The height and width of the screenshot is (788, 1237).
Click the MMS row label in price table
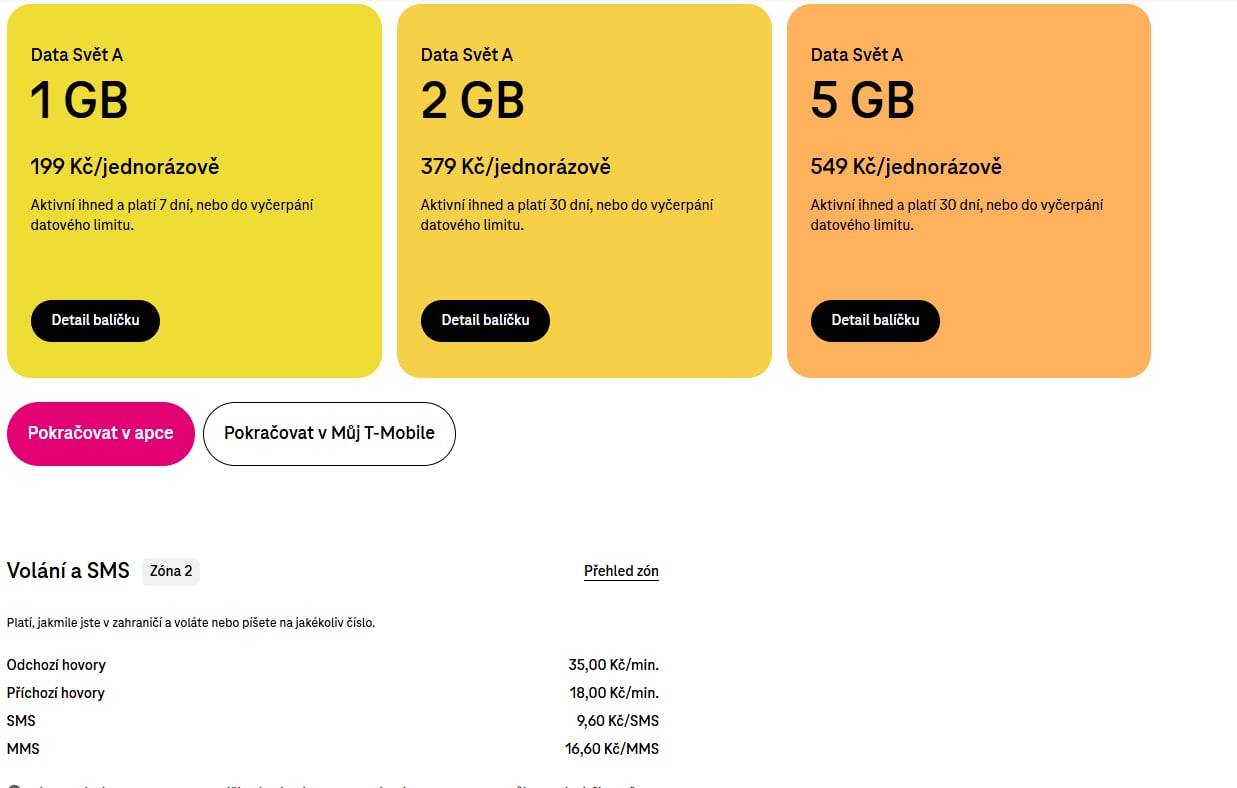point(23,749)
